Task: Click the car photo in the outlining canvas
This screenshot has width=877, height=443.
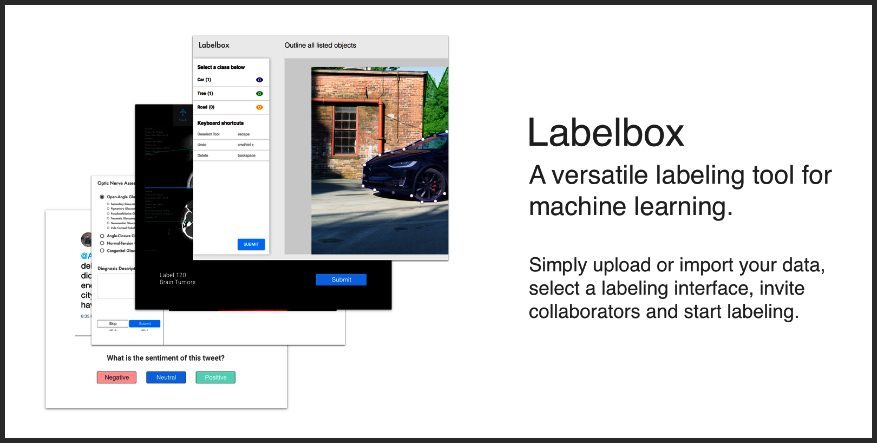Action: click(379, 161)
